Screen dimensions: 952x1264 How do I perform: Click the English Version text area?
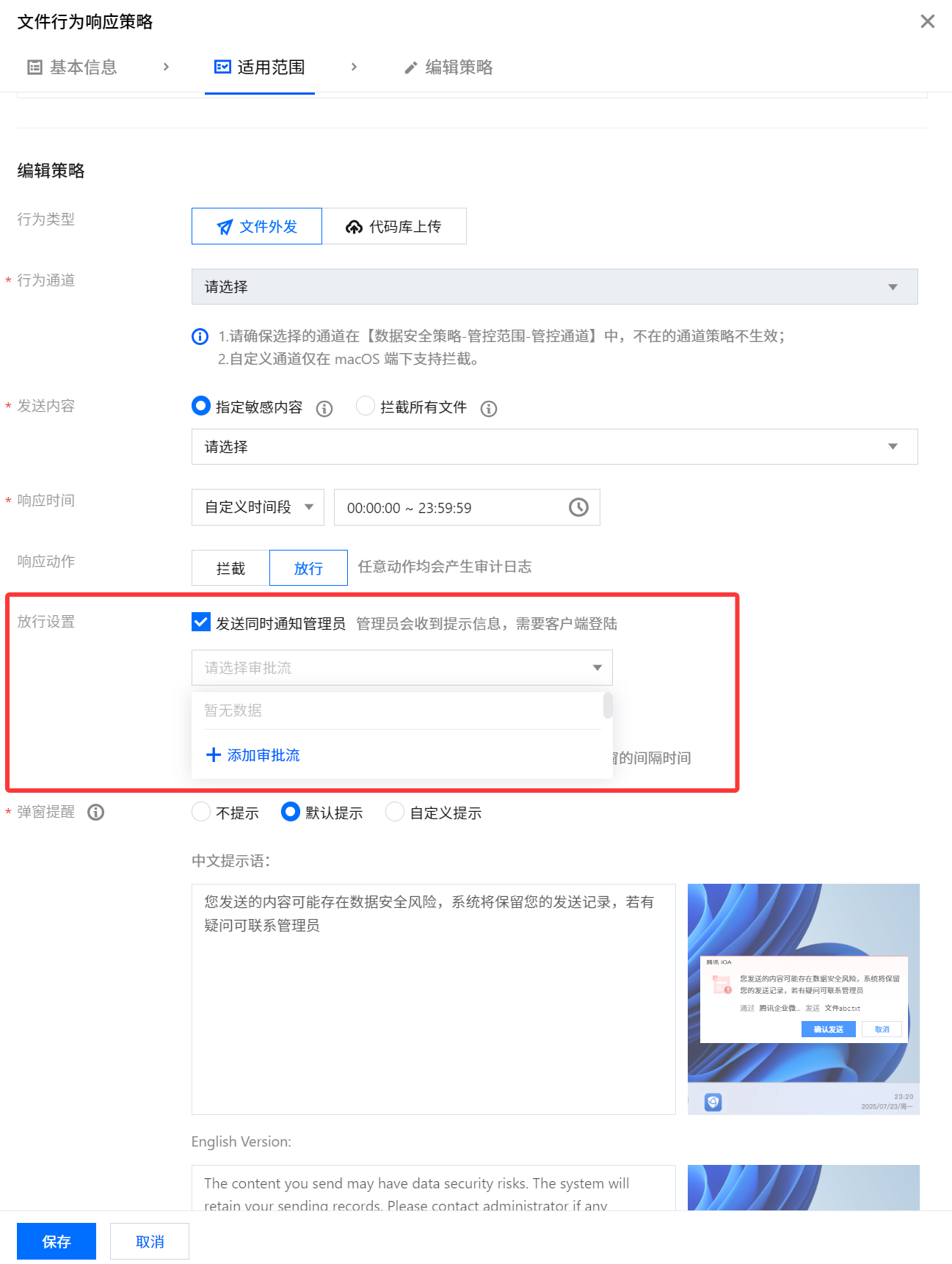pos(433,1188)
